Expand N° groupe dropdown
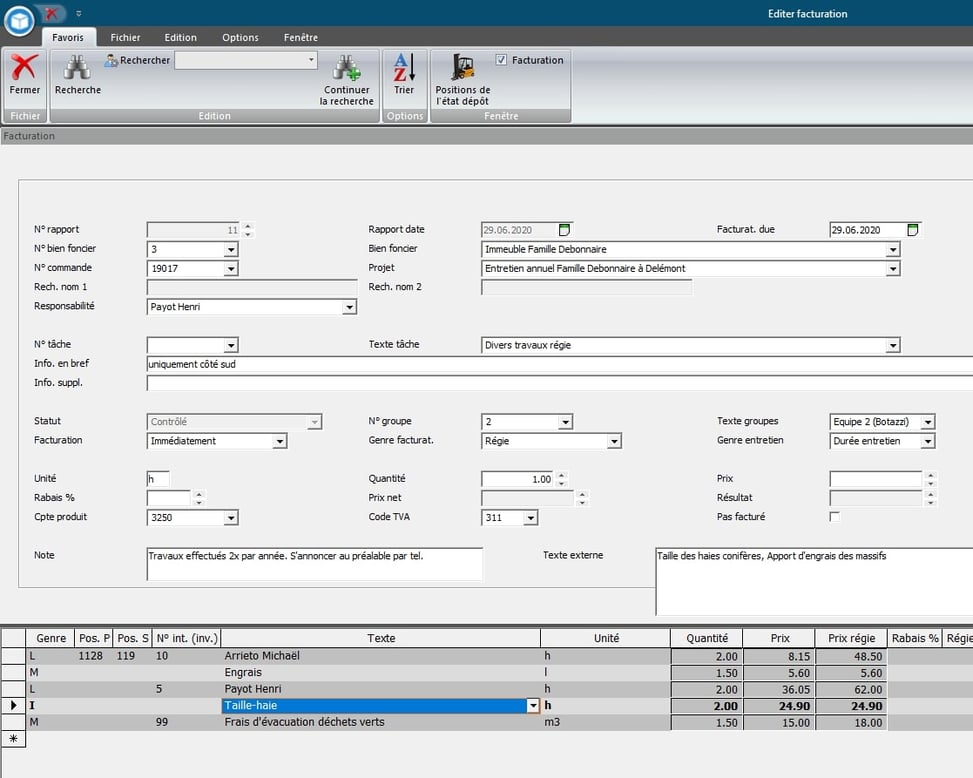 tap(565, 422)
